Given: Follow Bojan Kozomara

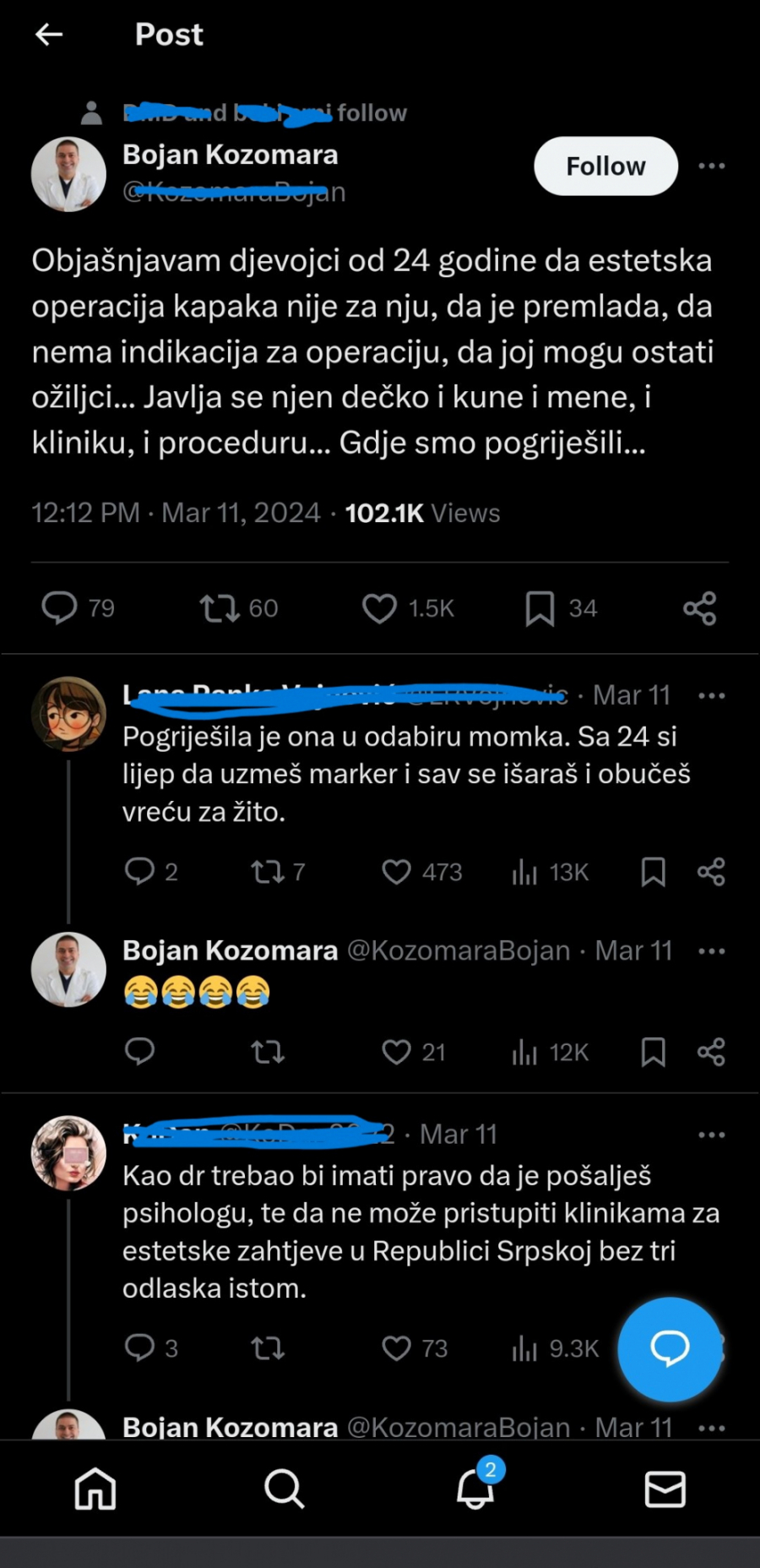Looking at the screenshot, I should pyautogui.click(x=605, y=166).
